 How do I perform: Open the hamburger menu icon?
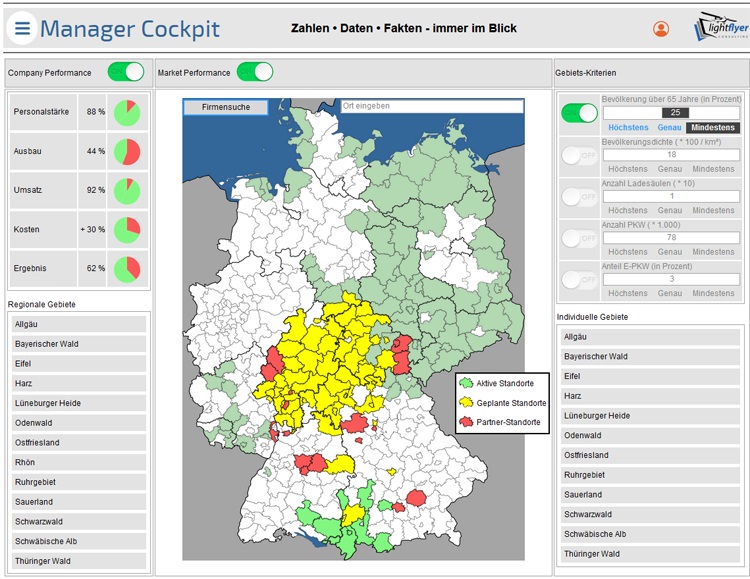[x=22, y=28]
